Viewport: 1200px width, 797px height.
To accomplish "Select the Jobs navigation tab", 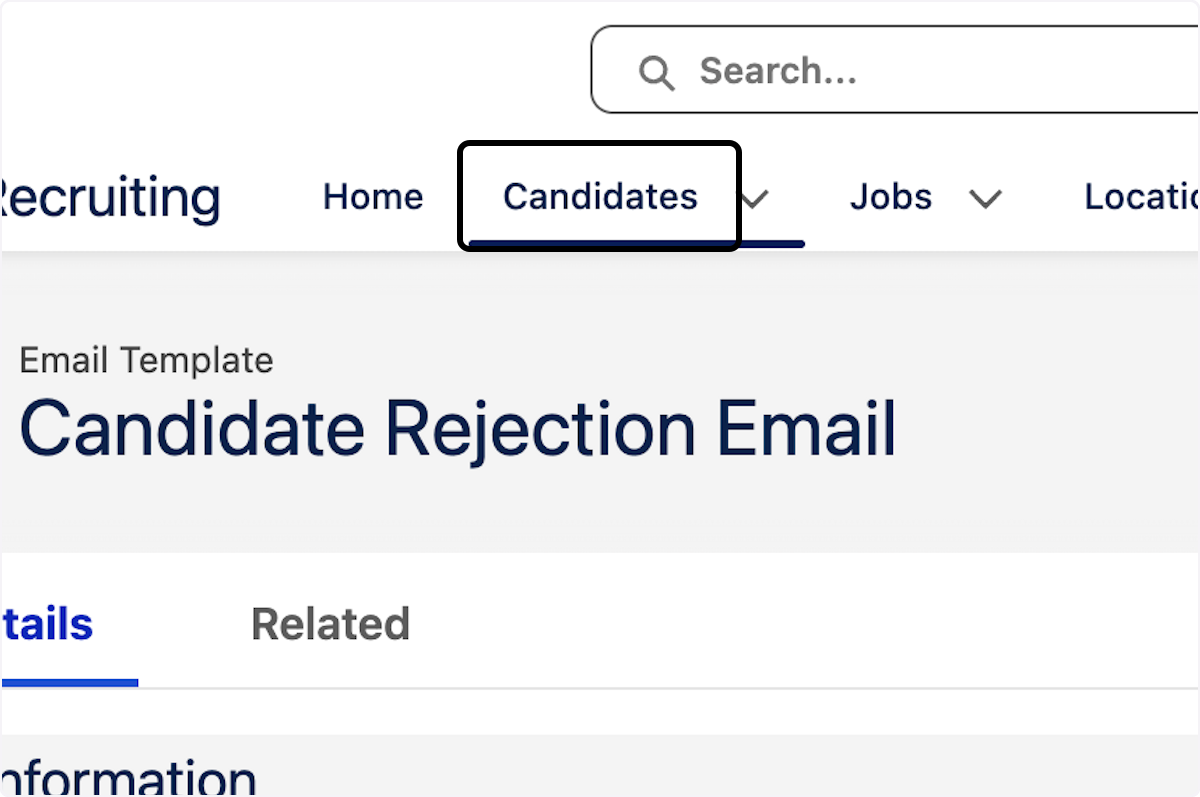I will [x=890, y=196].
